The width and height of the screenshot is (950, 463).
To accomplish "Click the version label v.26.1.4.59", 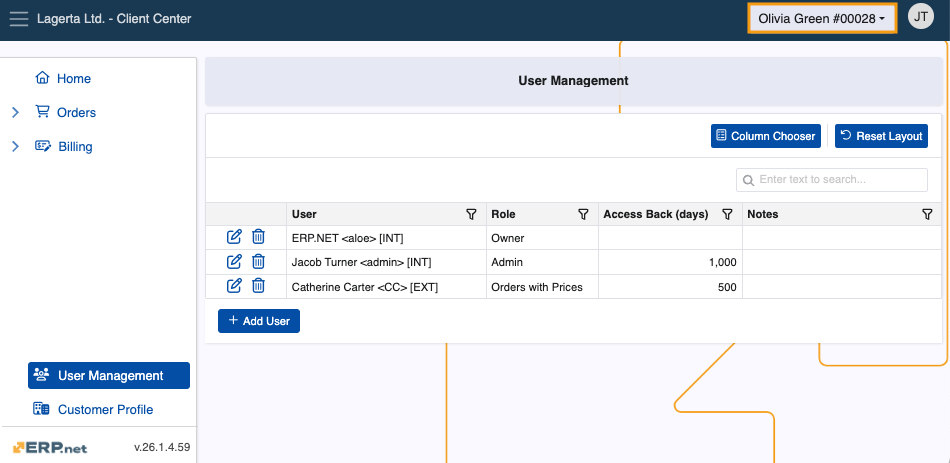I will (x=162, y=448).
